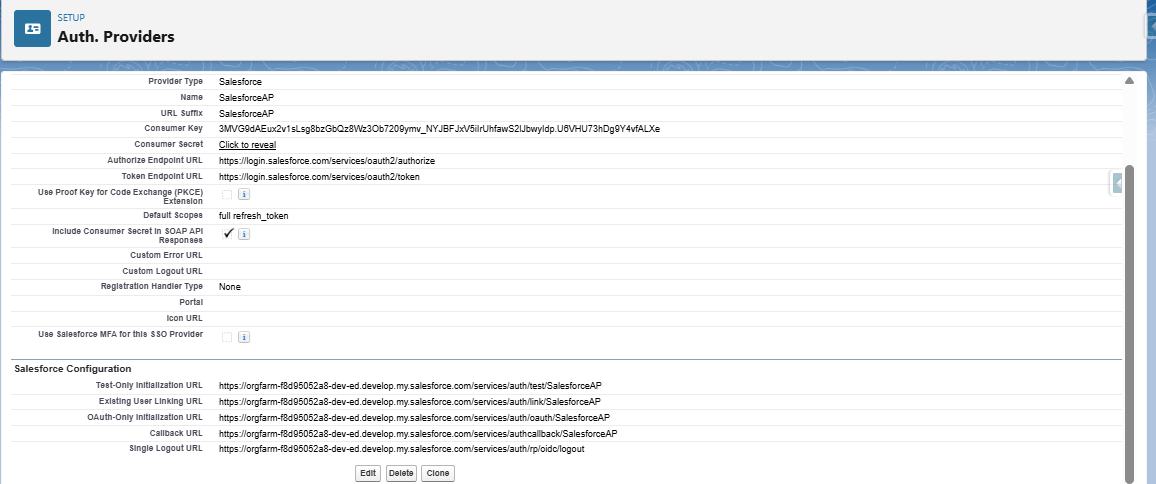Reveal the Consumer Secret
The height and width of the screenshot is (484, 1156).
[247, 145]
